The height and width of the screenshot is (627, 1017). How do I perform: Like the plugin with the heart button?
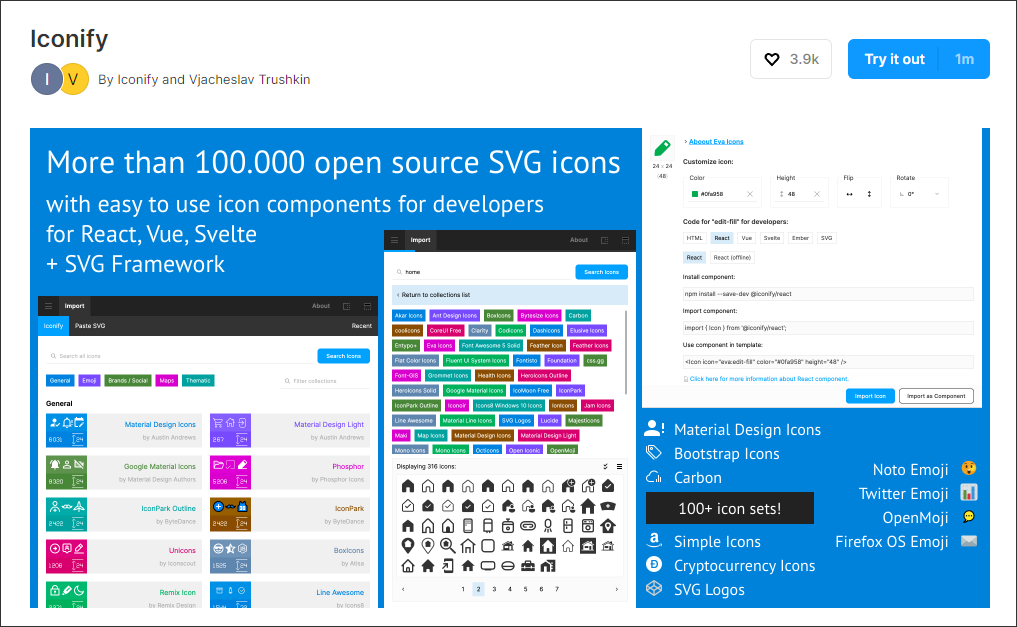point(791,59)
